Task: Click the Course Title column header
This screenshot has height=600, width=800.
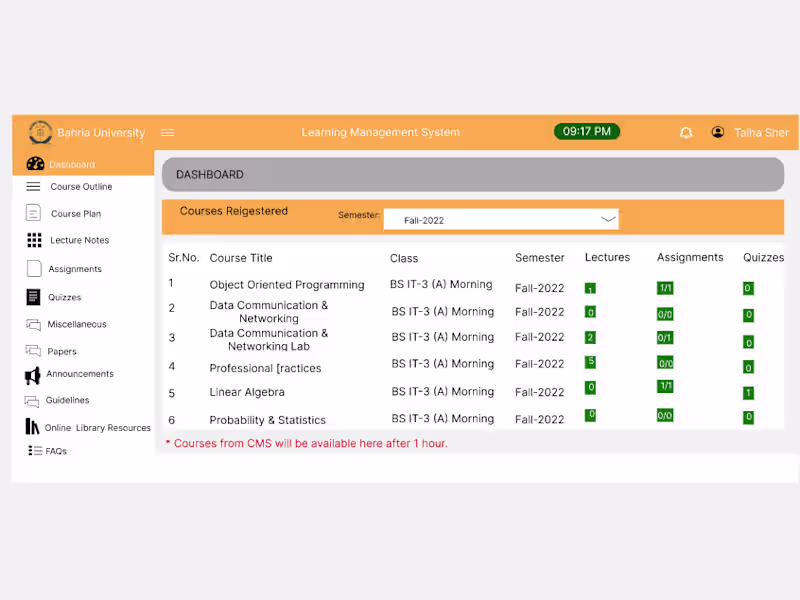Action: (241, 258)
